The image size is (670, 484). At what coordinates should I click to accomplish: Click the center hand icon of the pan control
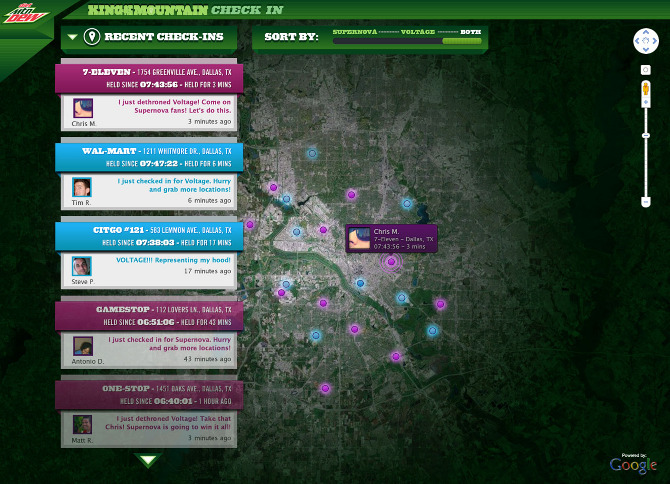coord(646,41)
